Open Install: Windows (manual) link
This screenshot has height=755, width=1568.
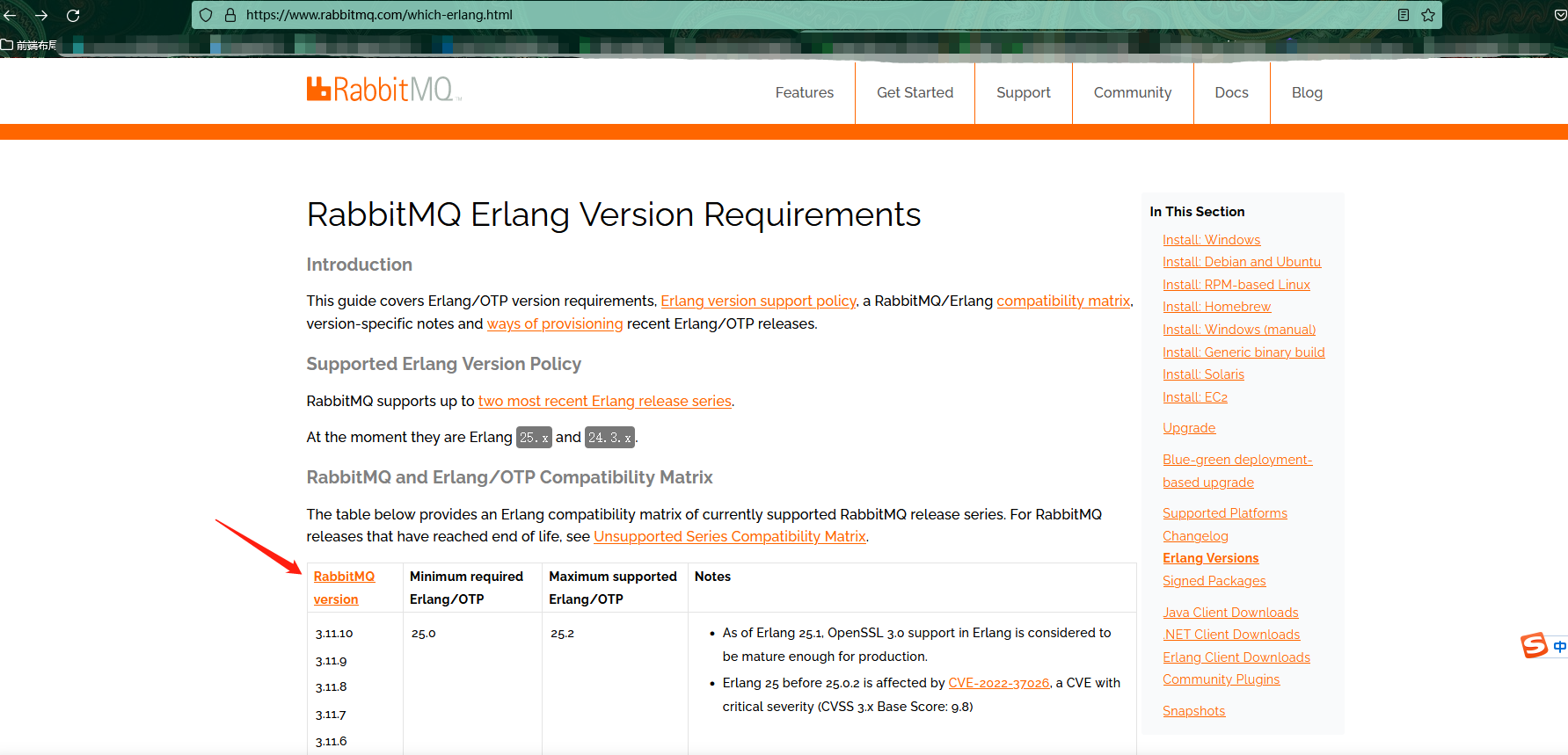[1239, 330]
